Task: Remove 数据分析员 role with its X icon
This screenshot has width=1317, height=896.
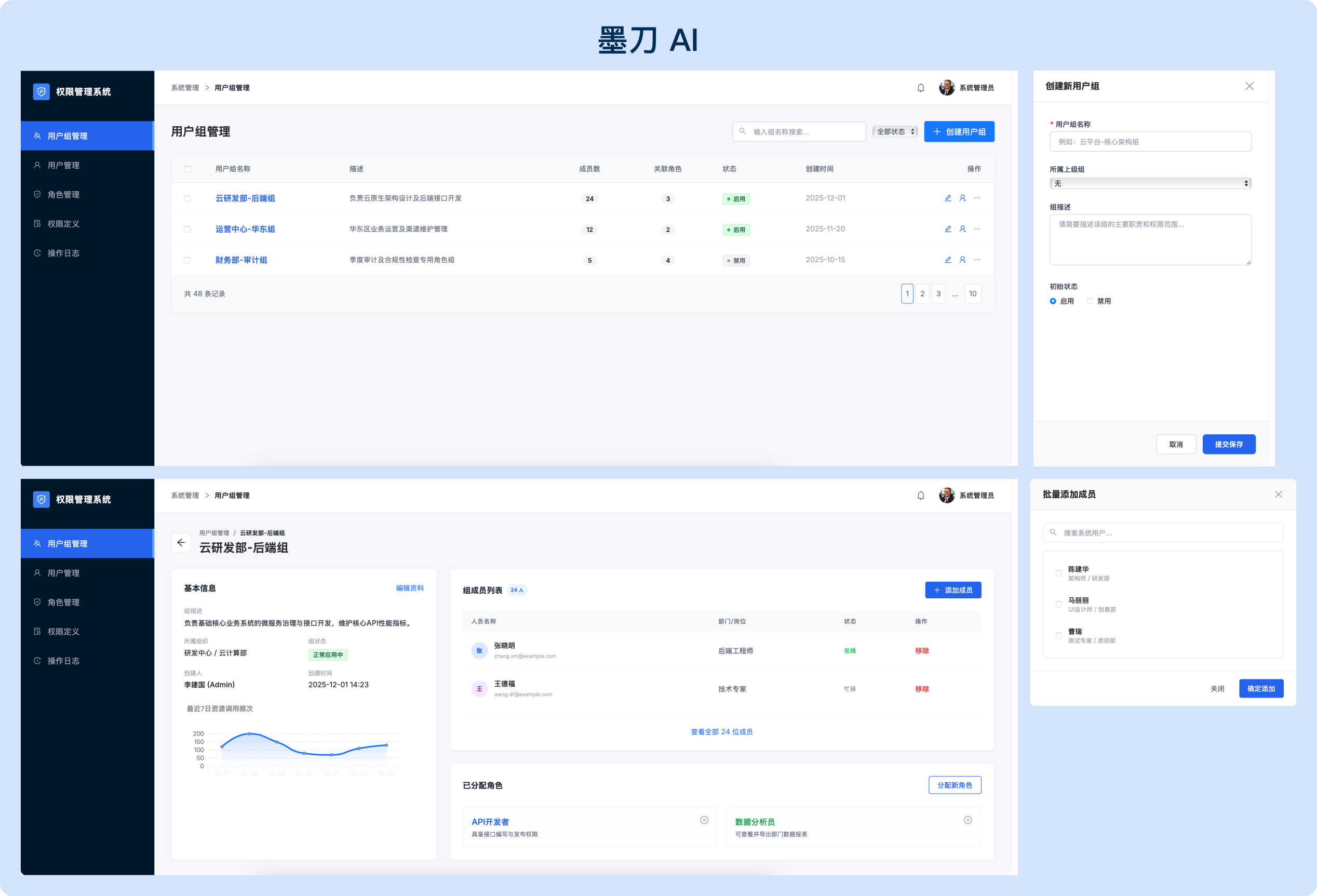Action: point(967,820)
